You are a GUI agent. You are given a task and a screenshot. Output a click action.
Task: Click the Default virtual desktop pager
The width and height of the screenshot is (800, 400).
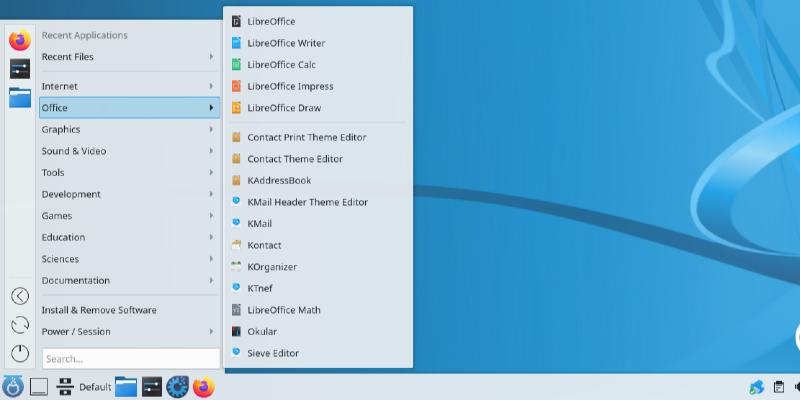(x=84, y=387)
